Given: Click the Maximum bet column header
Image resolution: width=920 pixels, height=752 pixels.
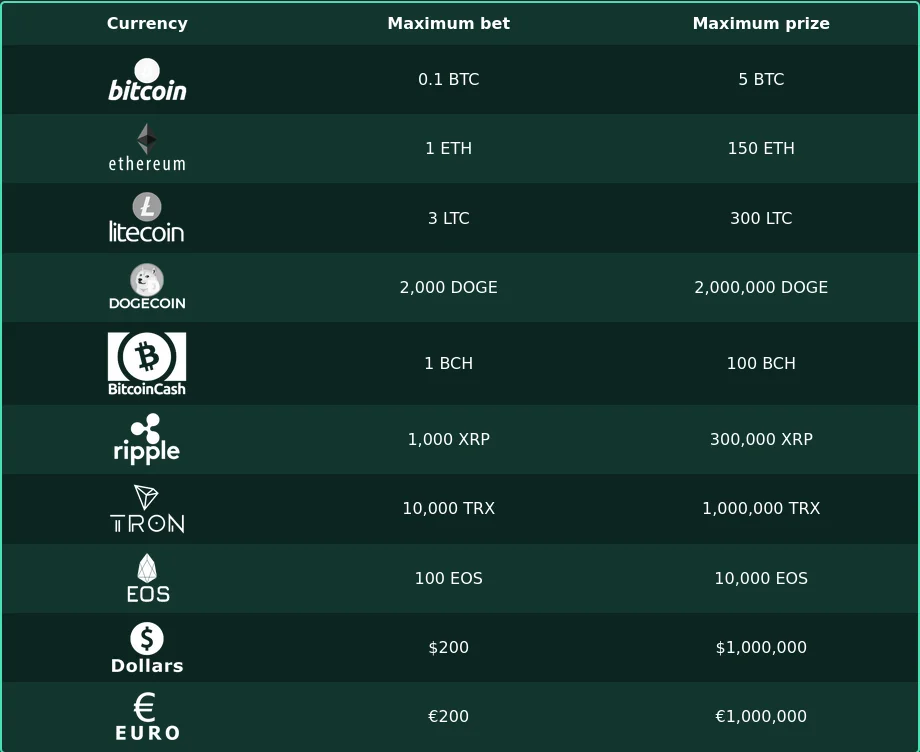Looking at the screenshot, I should [x=449, y=23].
